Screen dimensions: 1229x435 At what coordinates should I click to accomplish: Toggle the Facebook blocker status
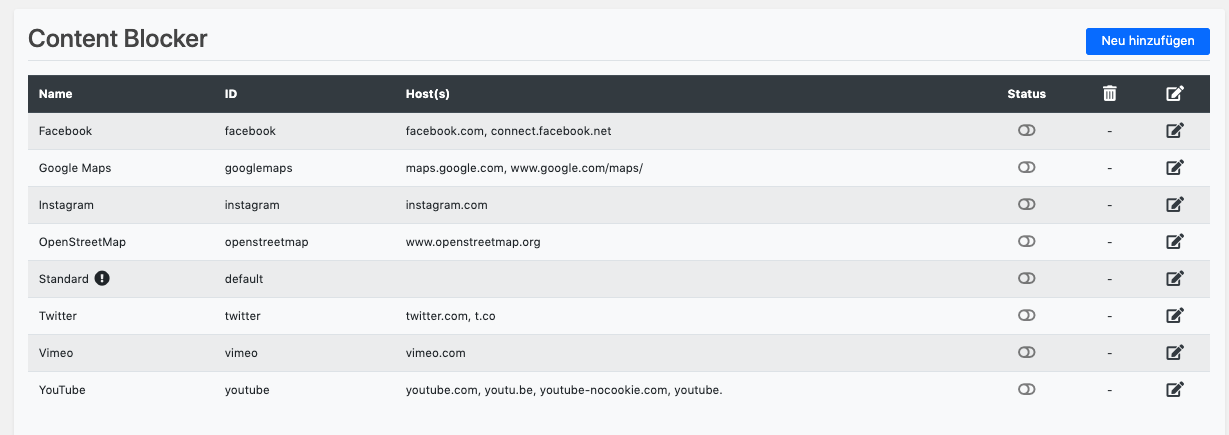coord(1026,131)
